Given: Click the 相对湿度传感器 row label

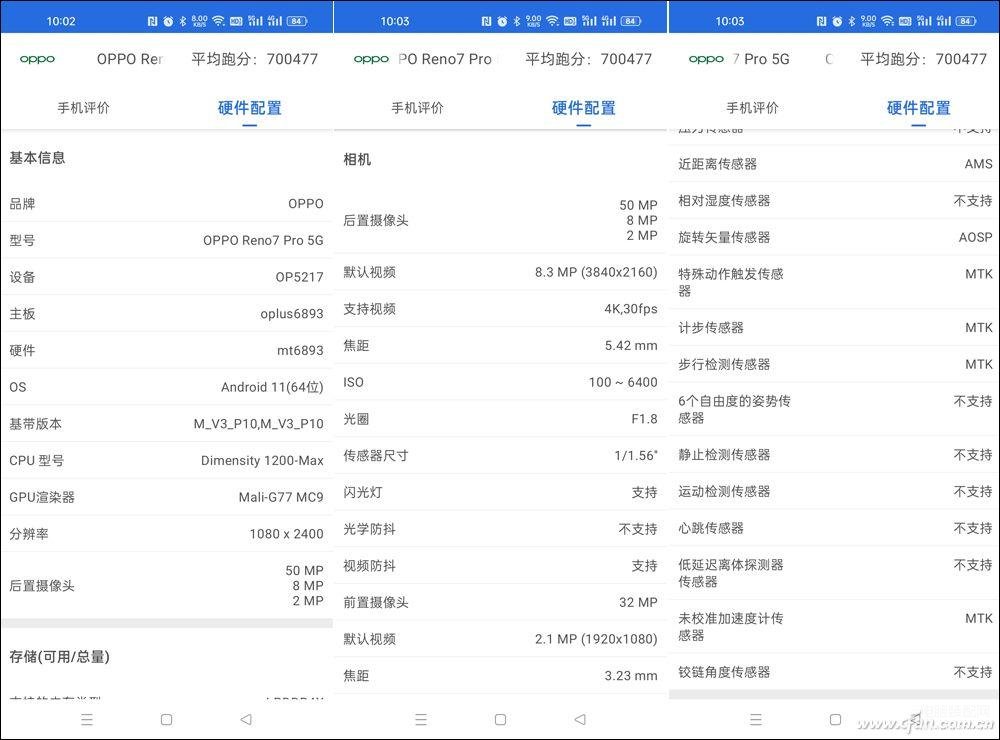Looking at the screenshot, I should point(724,201).
